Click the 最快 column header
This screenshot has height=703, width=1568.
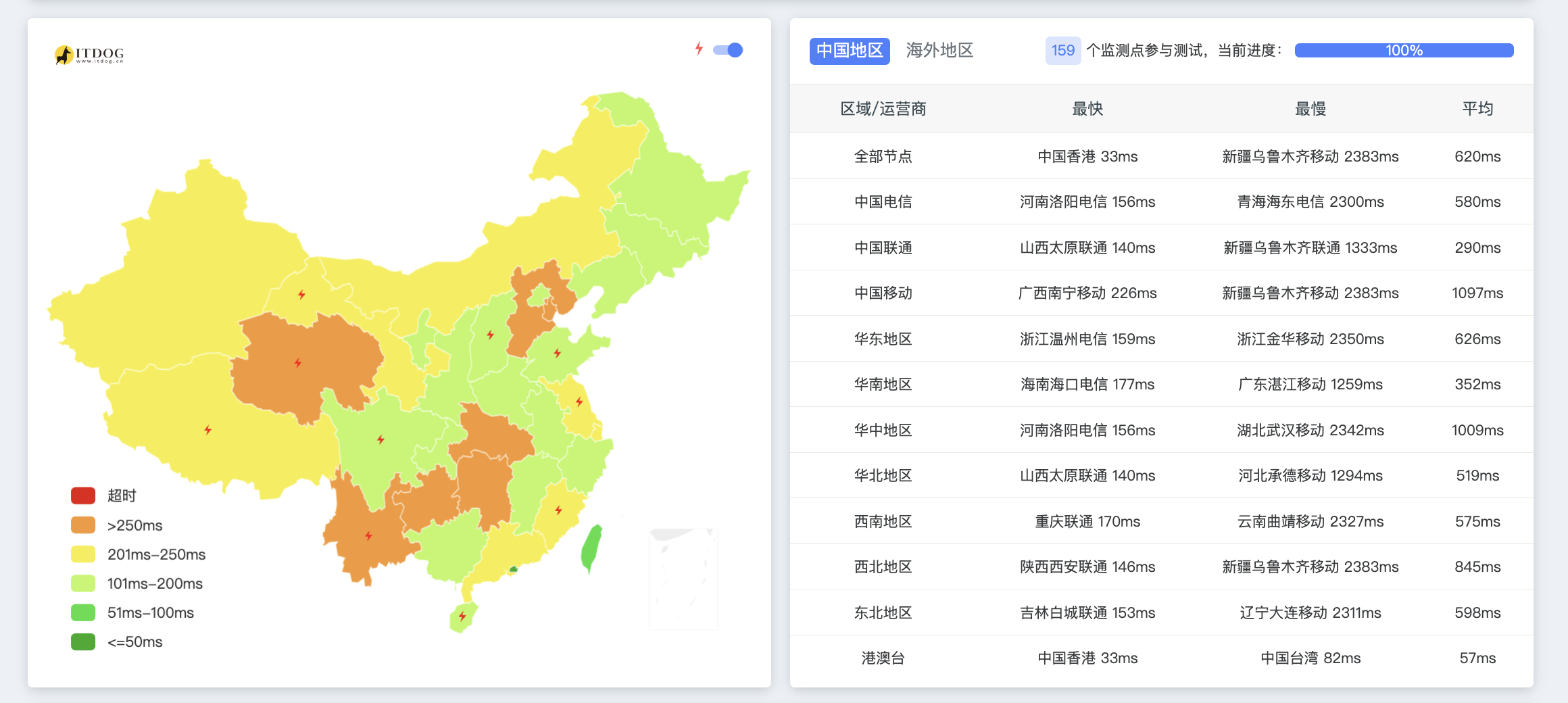click(x=1087, y=109)
